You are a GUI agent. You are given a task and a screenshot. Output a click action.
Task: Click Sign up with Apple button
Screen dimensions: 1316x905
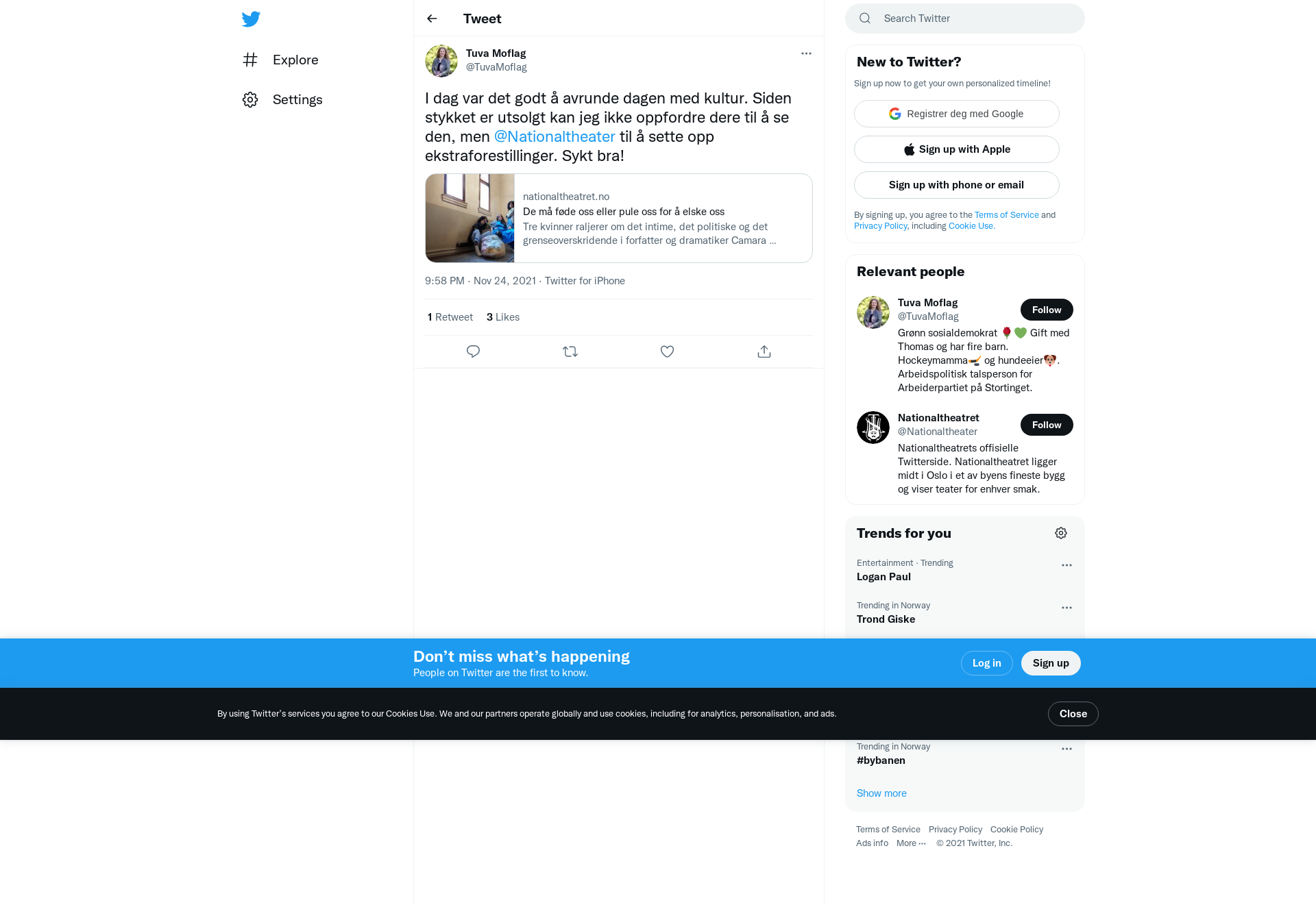956,149
